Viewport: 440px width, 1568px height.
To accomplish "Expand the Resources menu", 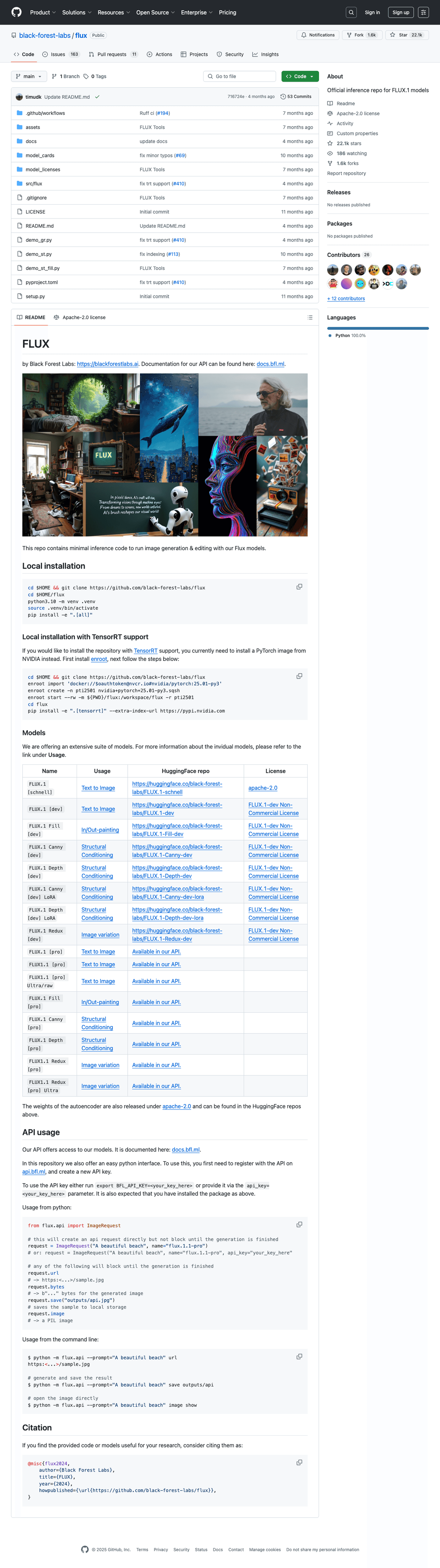I will 114,12.
